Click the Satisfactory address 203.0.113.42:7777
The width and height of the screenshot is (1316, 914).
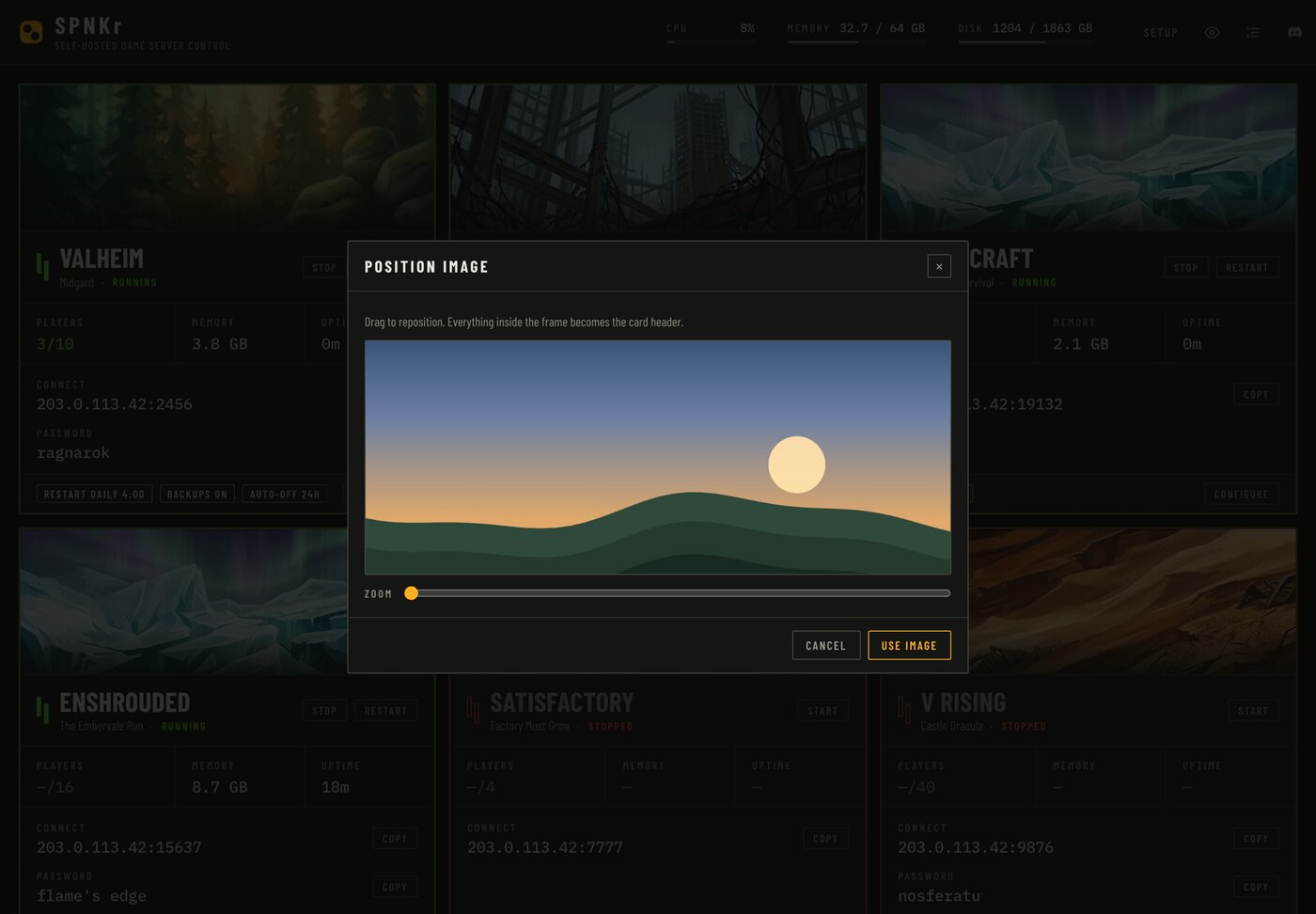point(545,847)
